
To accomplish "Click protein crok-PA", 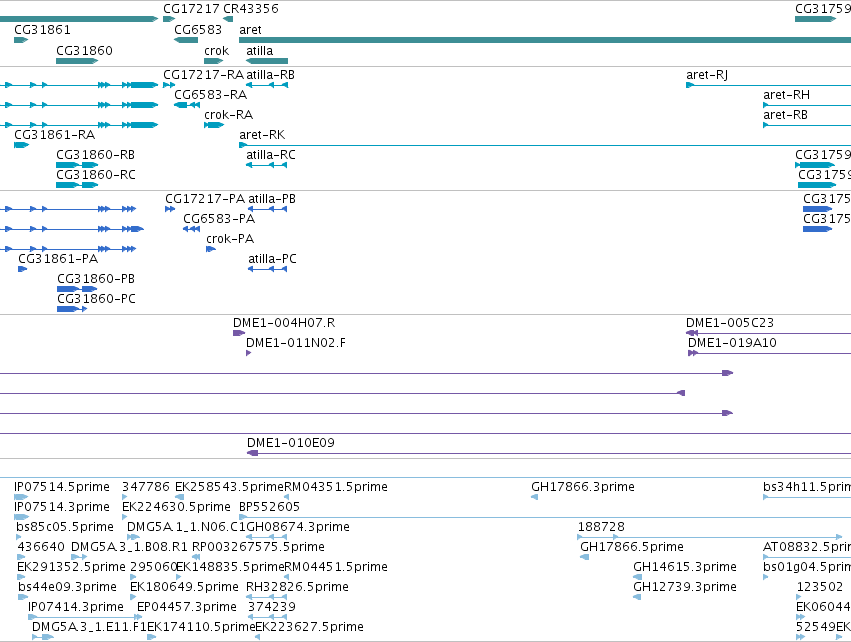I will [230, 239].
